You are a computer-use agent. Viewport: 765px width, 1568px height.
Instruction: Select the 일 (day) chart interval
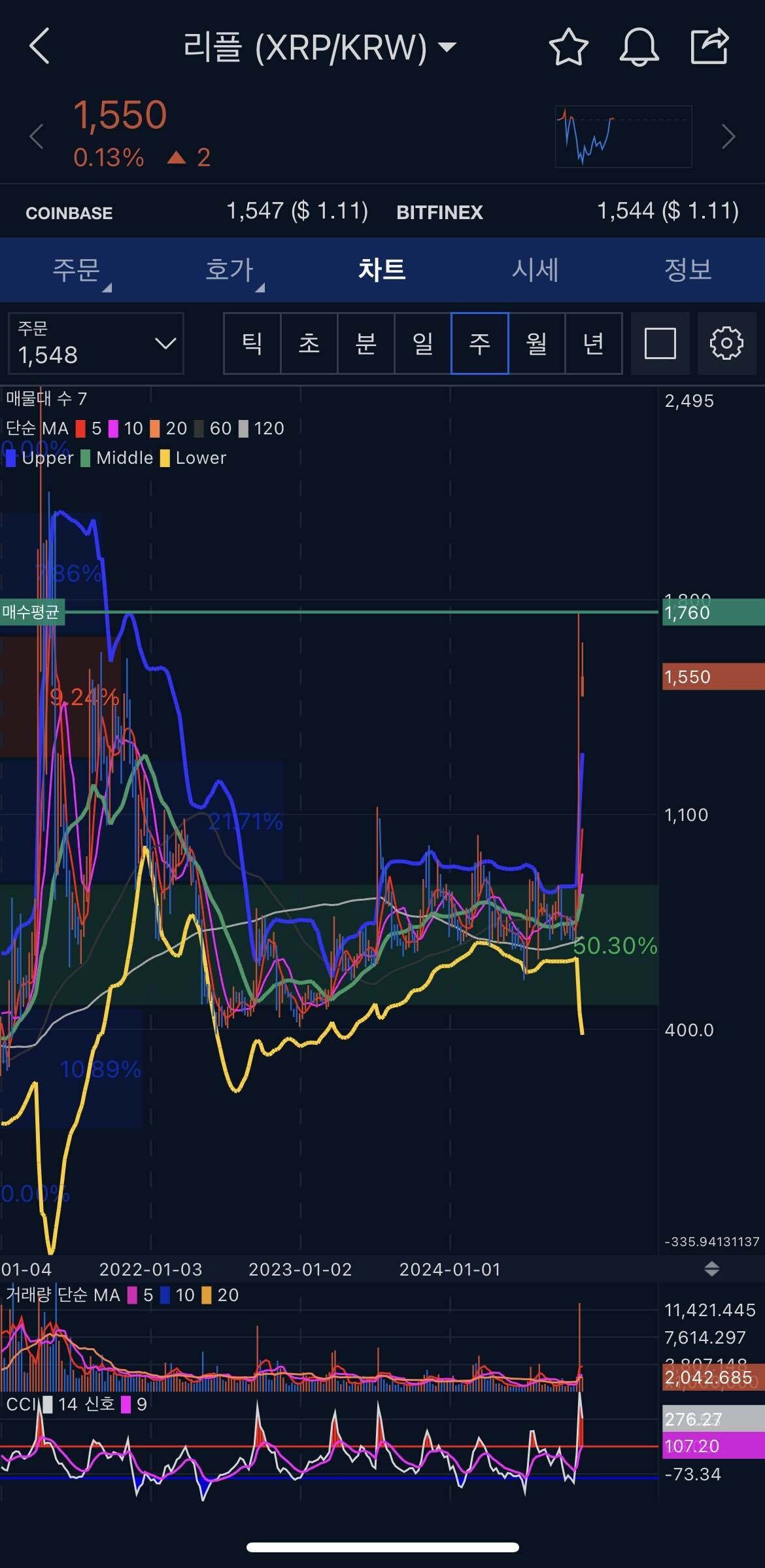422,343
